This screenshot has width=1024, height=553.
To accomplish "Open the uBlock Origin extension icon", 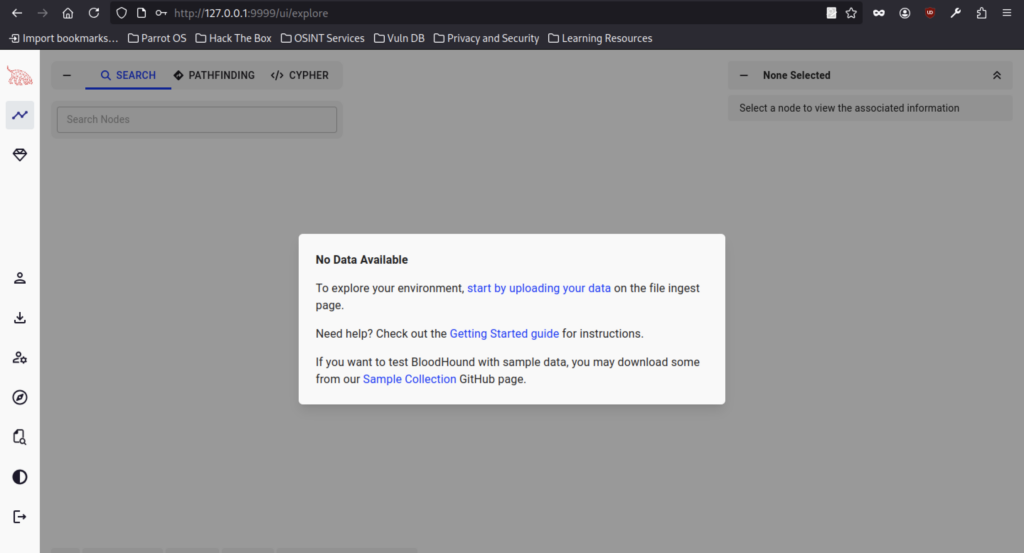I will (x=930, y=13).
